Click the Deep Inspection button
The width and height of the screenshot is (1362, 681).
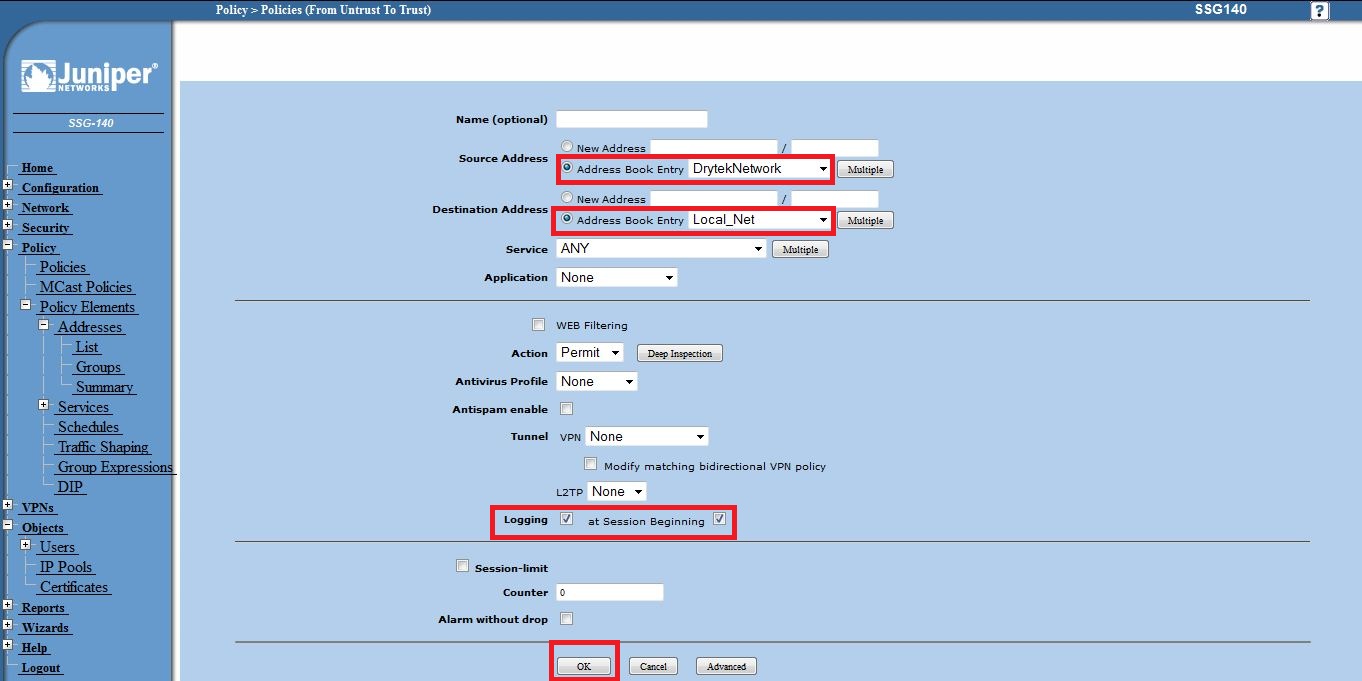679,354
